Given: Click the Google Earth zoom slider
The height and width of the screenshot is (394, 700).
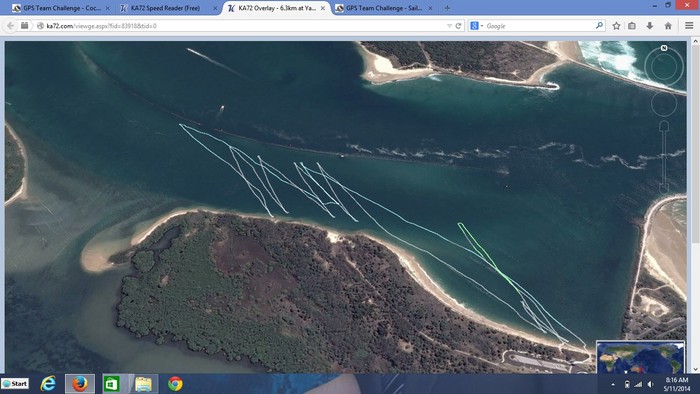Looking at the screenshot, I should click(664, 157).
